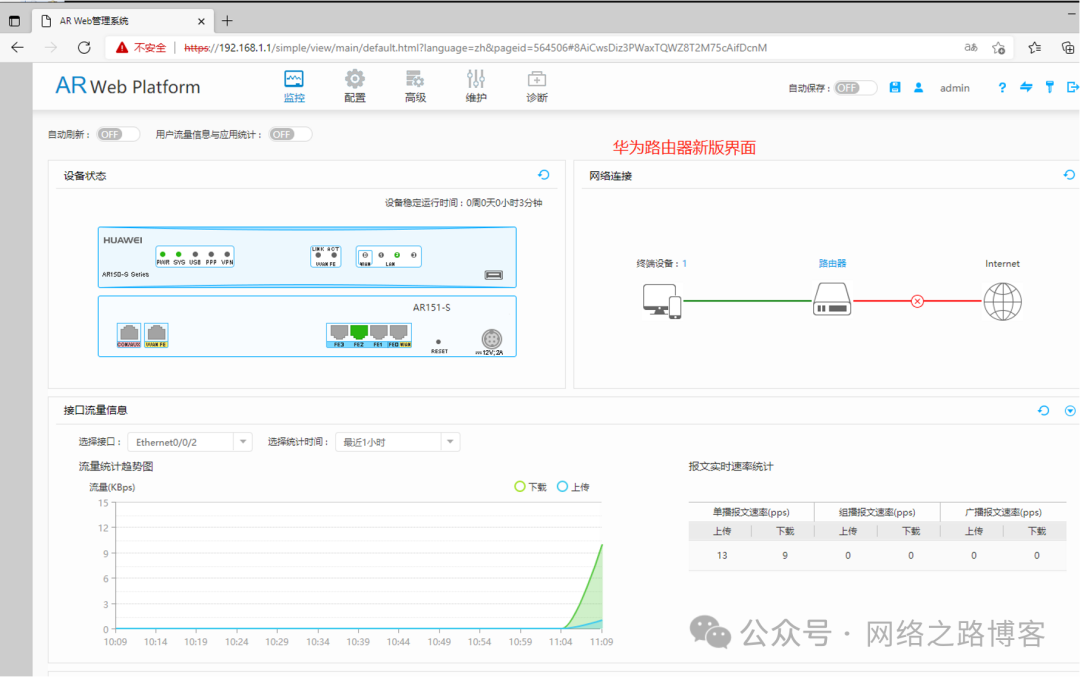Screen dimensions: 1080x677
Task: Click the admin username link
Action: (x=954, y=88)
